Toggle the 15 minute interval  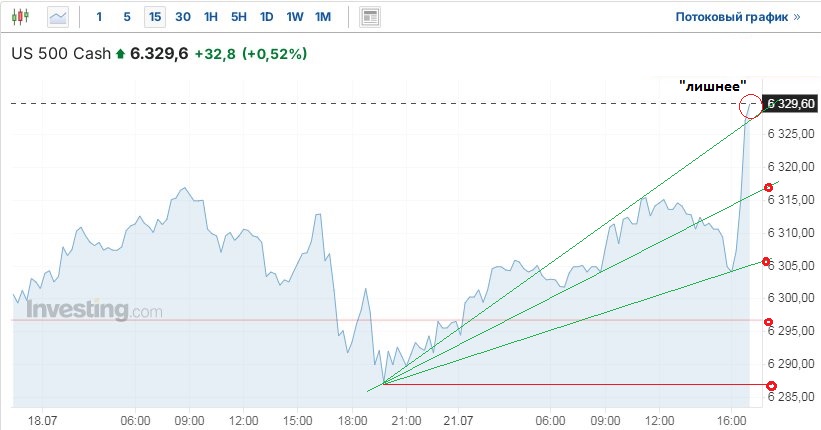point(154,17)
